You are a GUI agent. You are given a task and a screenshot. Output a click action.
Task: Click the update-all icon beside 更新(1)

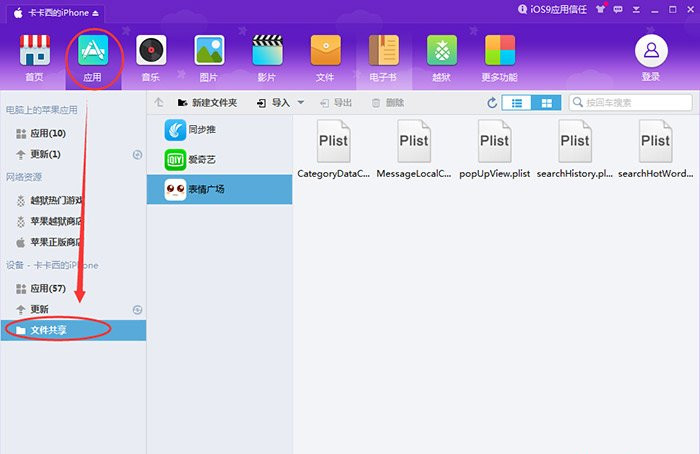pyautogui.click(x=138, y=154)
